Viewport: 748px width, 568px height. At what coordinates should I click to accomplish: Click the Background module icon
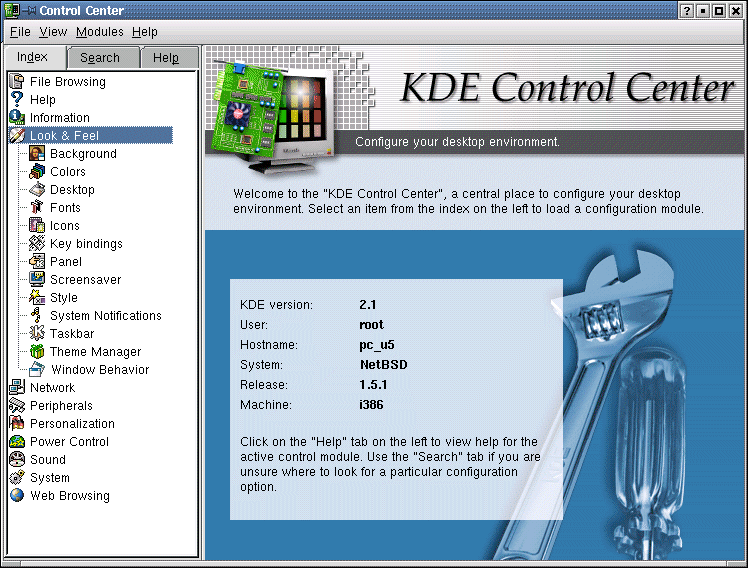[37, 154]
